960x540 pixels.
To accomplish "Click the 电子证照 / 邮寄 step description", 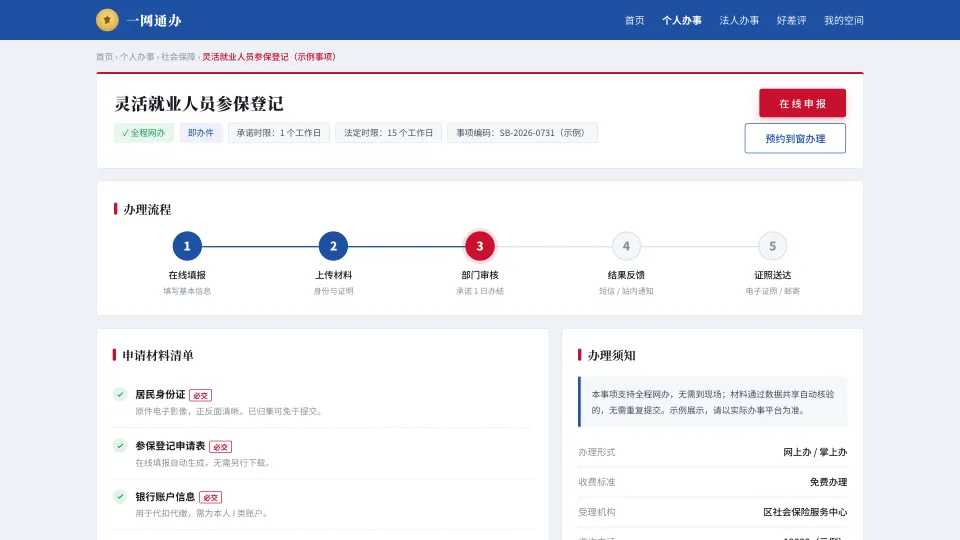I will point(773,291).
